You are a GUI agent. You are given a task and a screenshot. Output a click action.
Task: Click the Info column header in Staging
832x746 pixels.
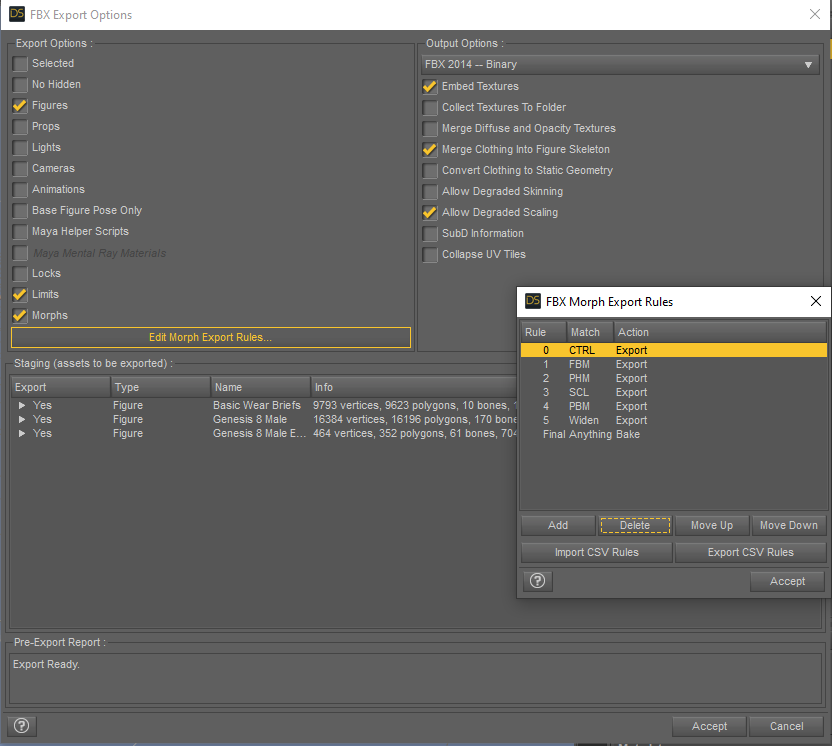click(413, 387)
